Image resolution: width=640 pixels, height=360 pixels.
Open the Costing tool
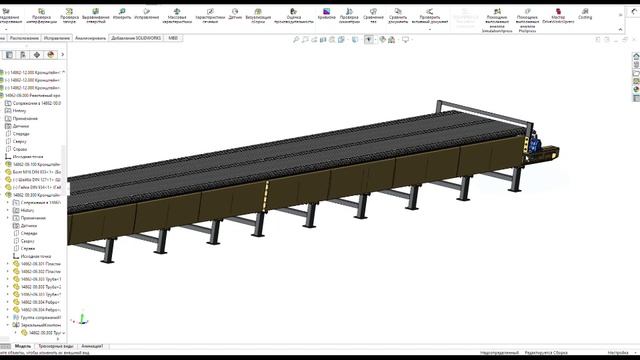pyautogui.click(x=585, y=14)
